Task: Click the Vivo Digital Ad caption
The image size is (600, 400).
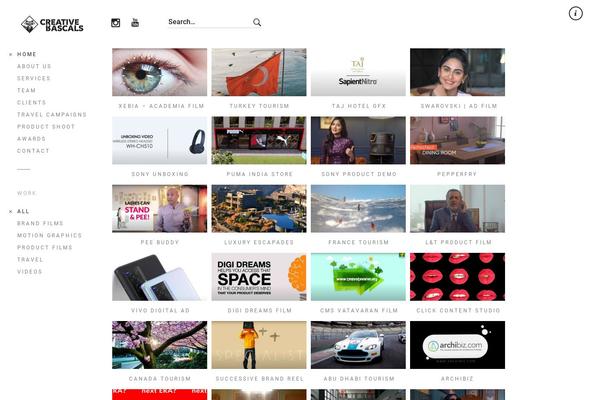Action: (160, 310)
